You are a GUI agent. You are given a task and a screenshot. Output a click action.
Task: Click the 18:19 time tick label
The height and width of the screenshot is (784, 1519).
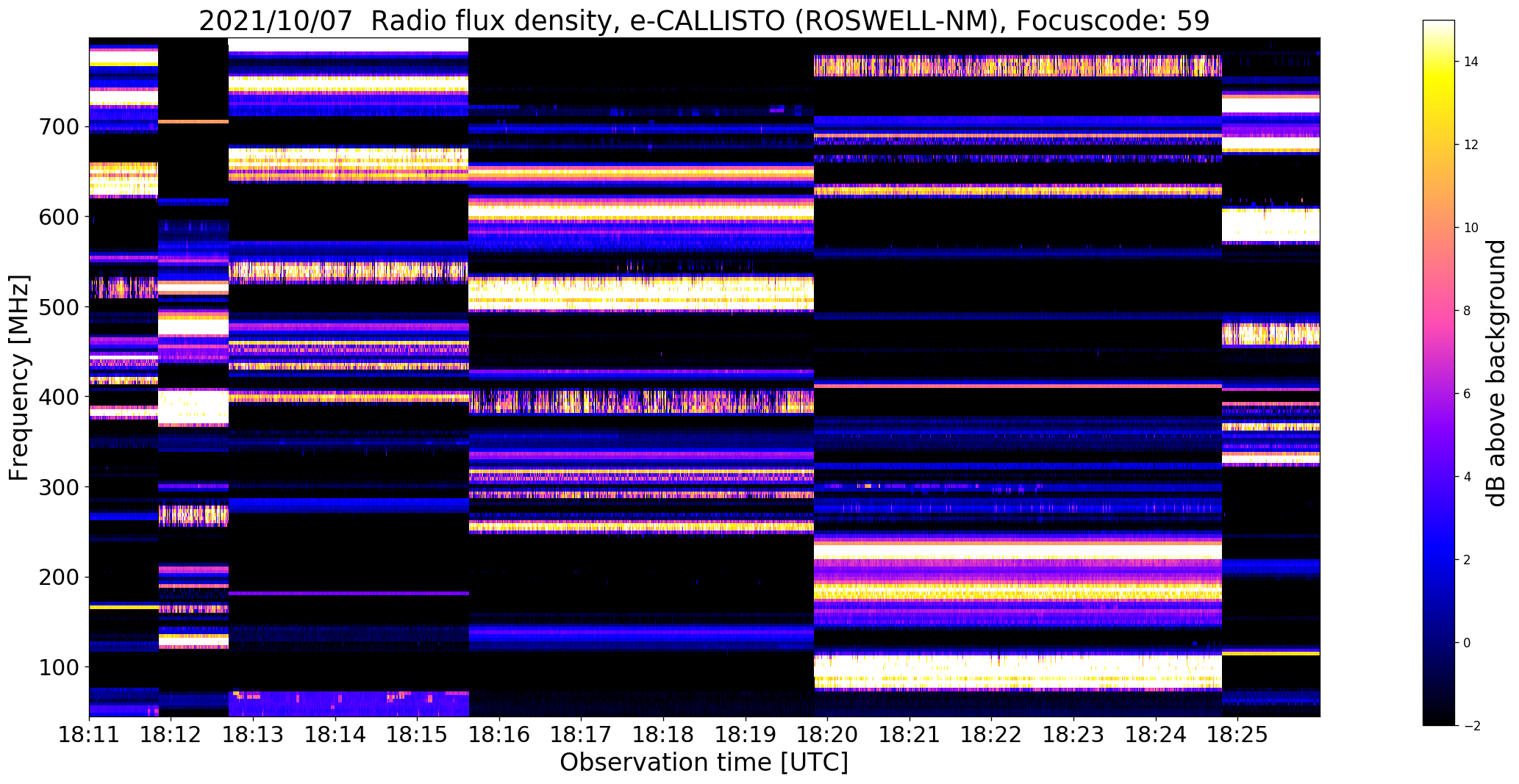746,733
